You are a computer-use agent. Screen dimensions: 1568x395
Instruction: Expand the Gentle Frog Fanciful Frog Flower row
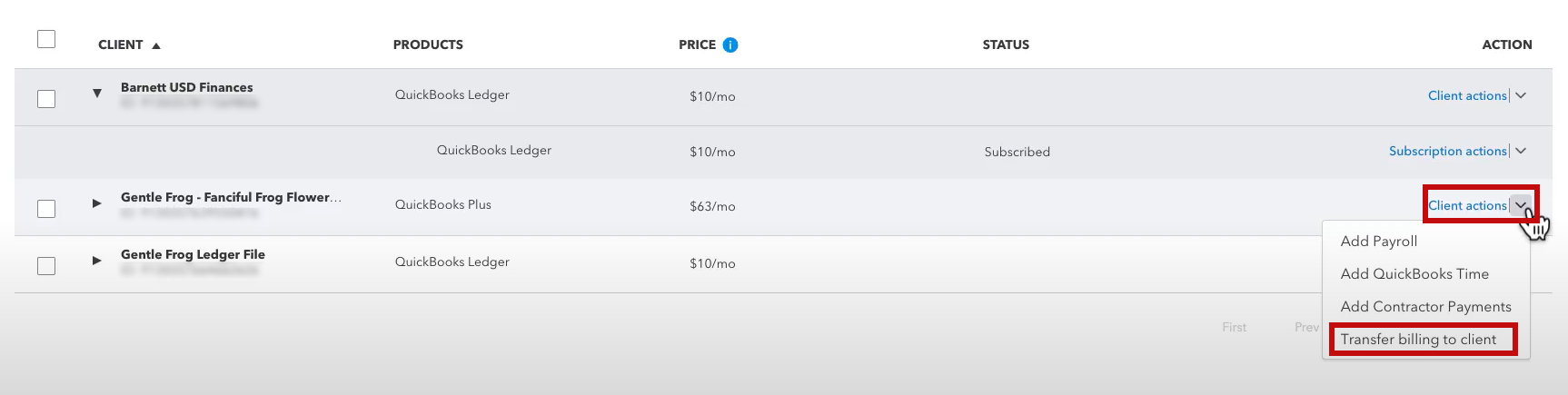(96, 202)
